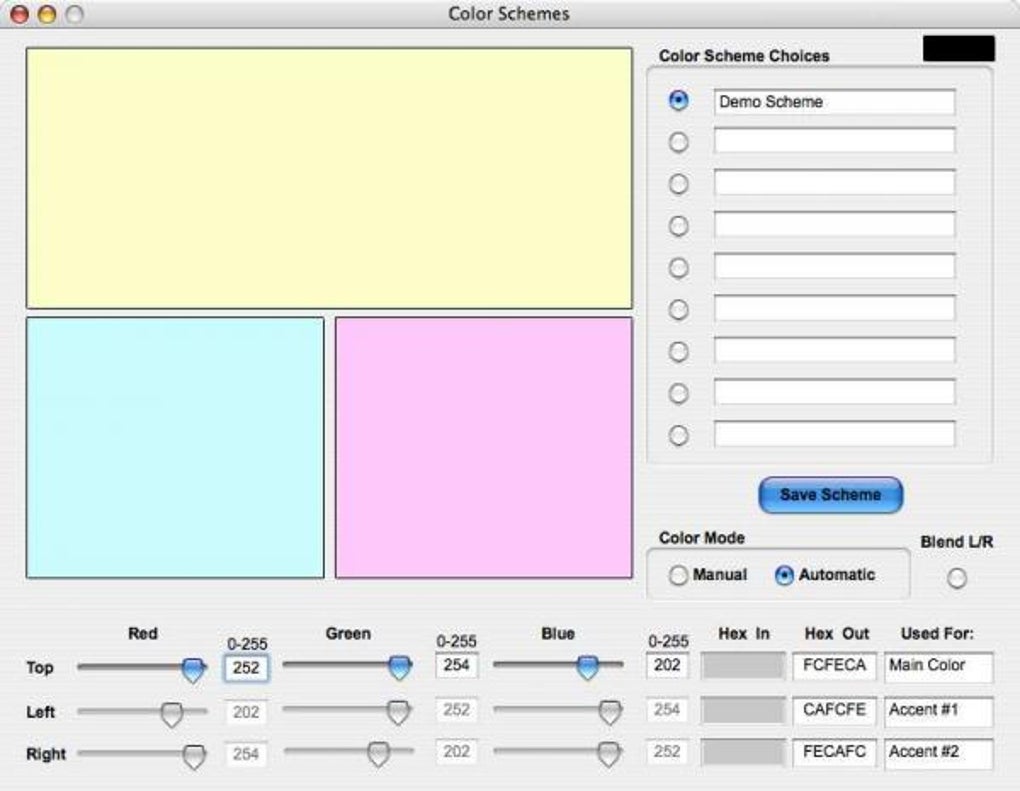1020x791 pixels.
Task: Select the Automatic color mode
Action: [x=785, y=576]
